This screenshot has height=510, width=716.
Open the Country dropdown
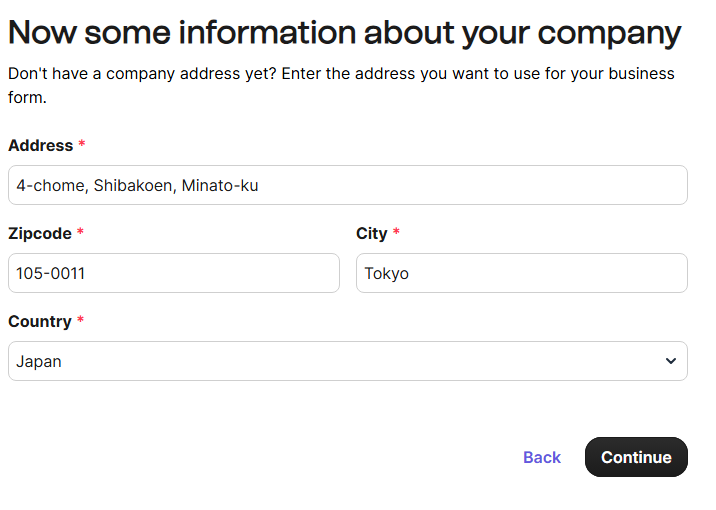coord(347,361)
